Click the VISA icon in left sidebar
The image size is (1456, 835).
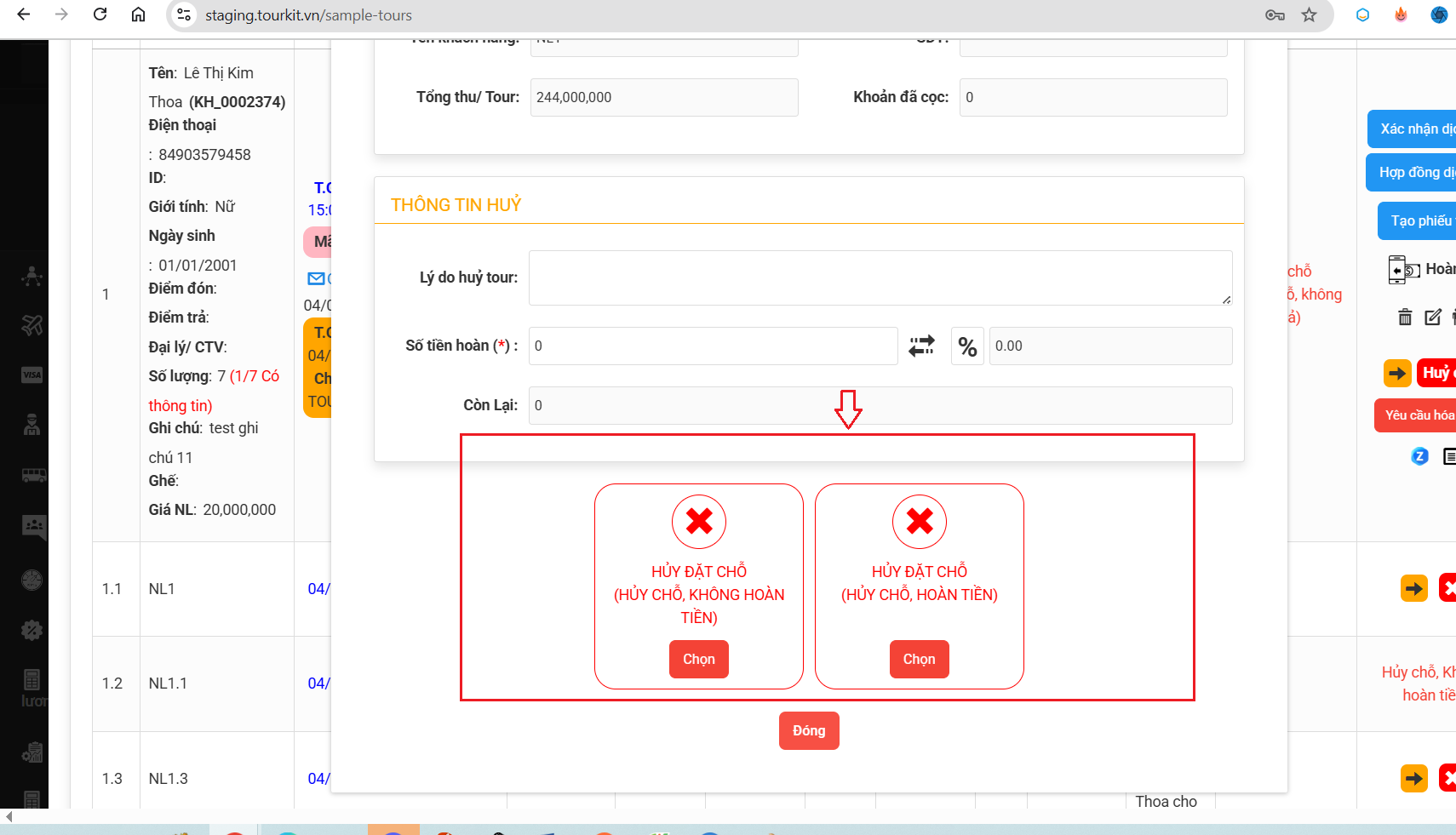(x=32, y=375)
